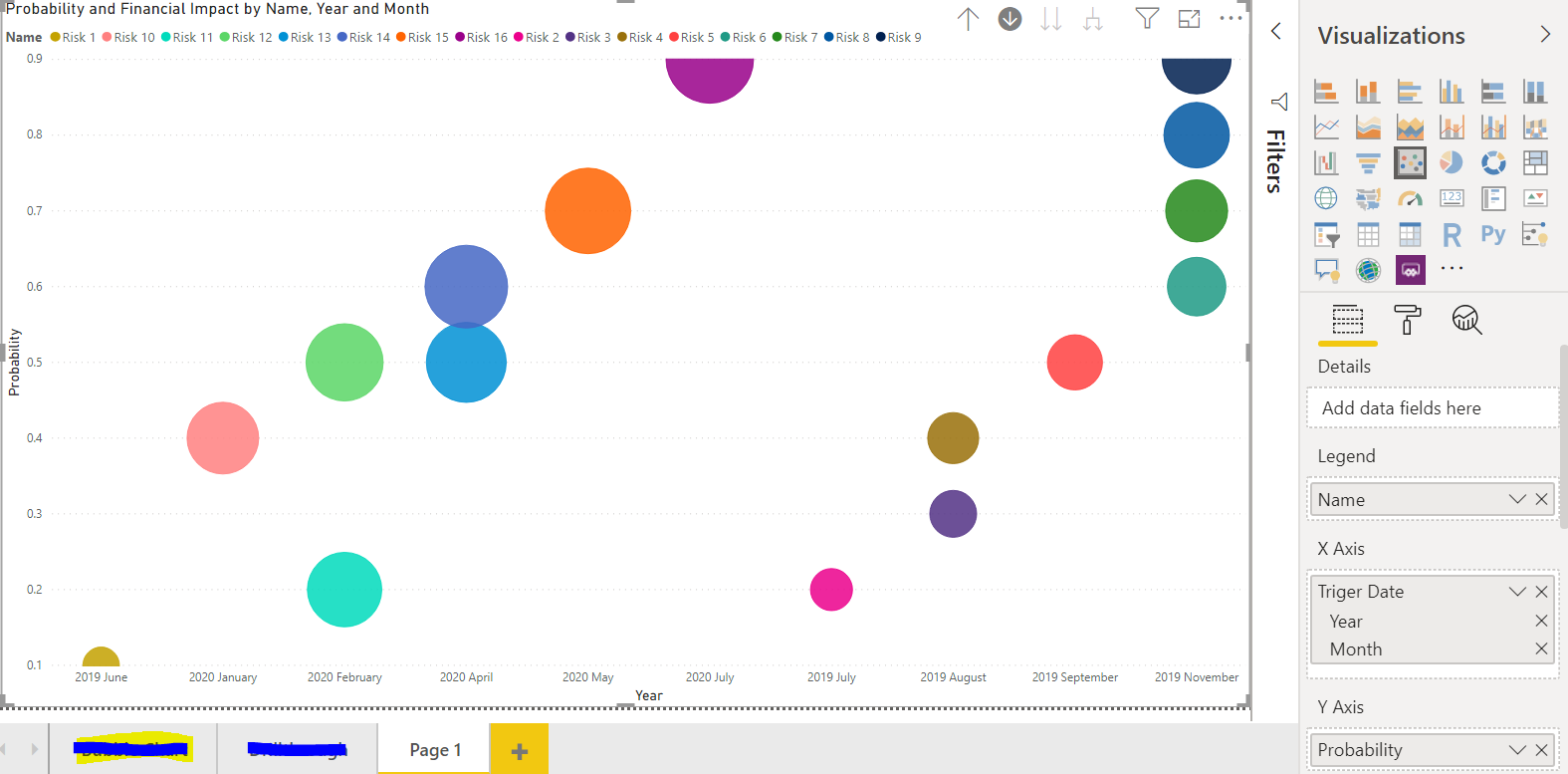Select the PowerApps purple visual
The width and height of the screenshot is (1568, 774).
coord(1410,270)
